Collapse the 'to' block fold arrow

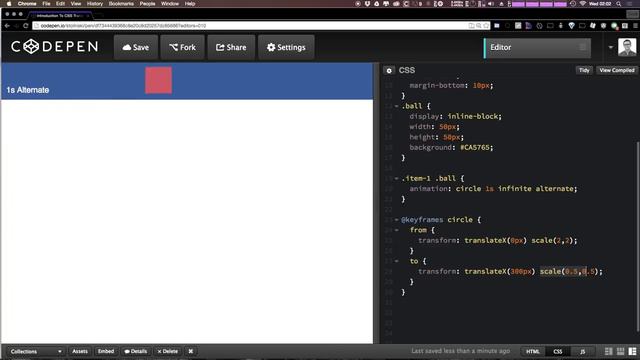396,261
